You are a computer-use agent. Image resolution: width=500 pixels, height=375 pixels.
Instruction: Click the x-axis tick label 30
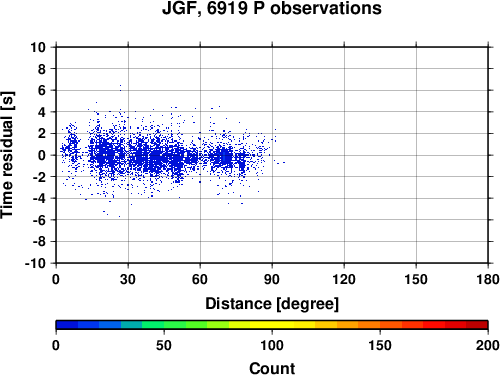point(128,279)
